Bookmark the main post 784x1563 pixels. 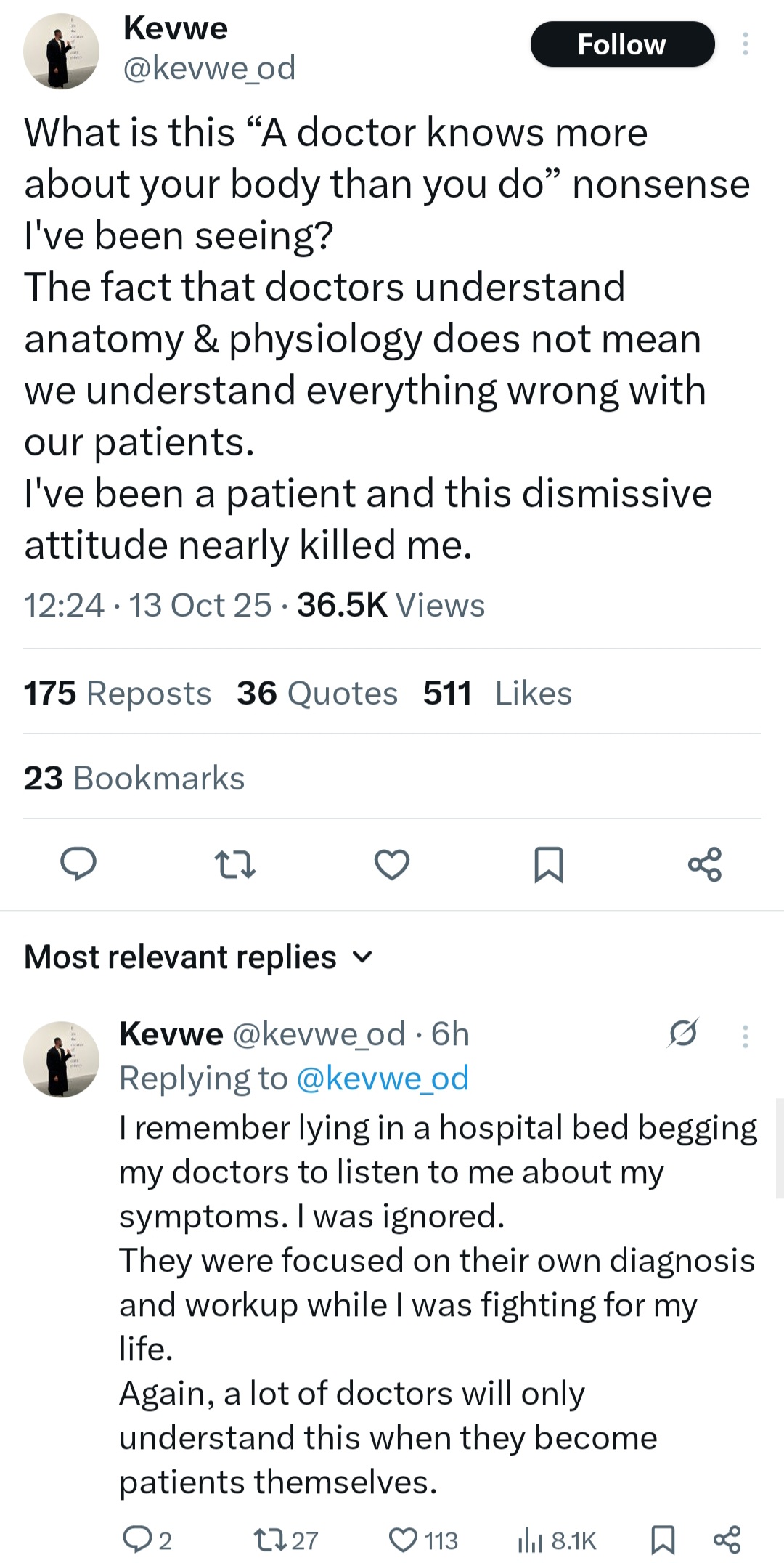click(x=548, y=864)
